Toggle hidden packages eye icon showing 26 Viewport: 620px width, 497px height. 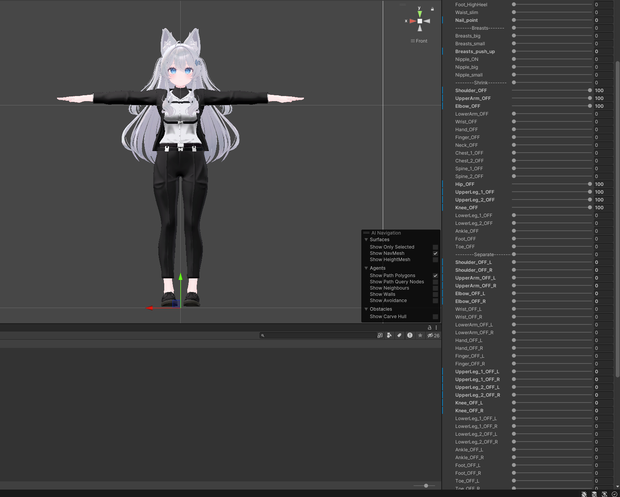(x=433, y=335)
